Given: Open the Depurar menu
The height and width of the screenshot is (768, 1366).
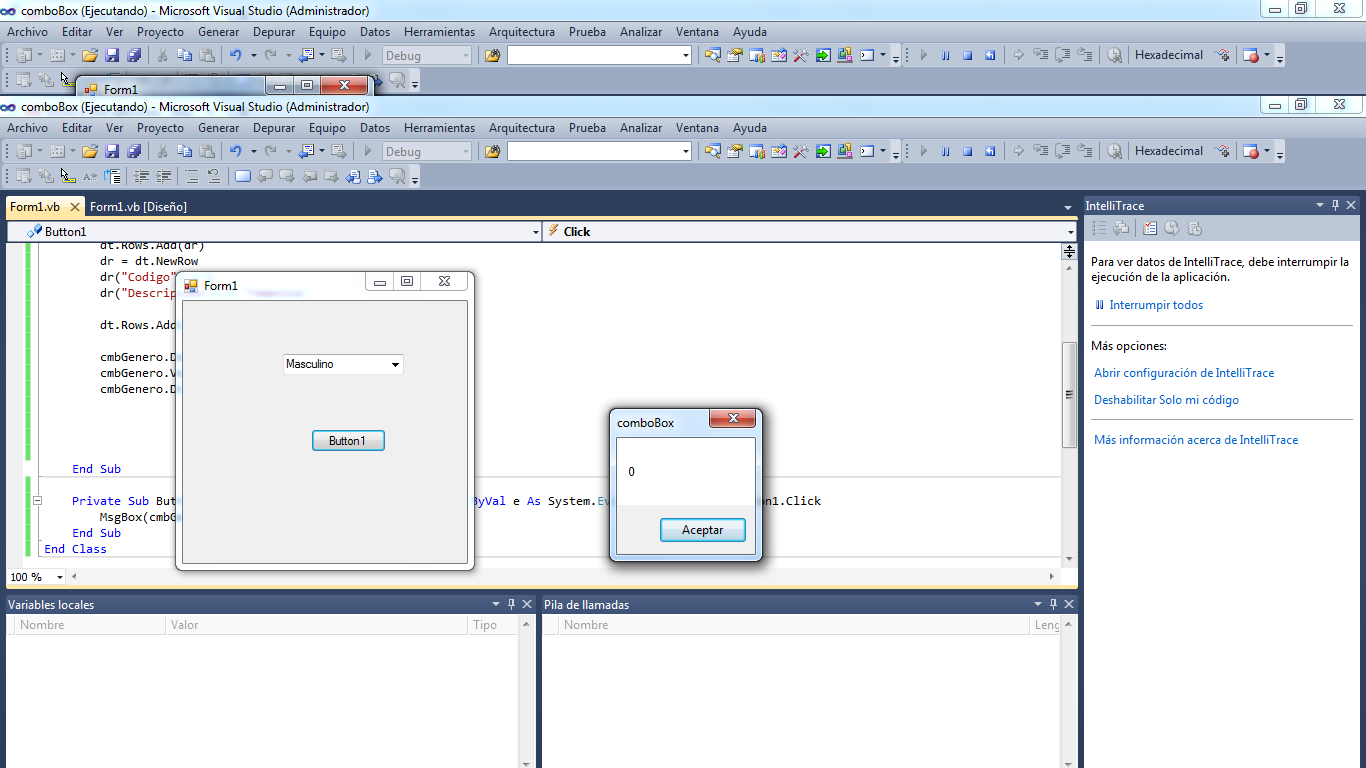Looking at the screenshot, I should [x=273, y=127].
